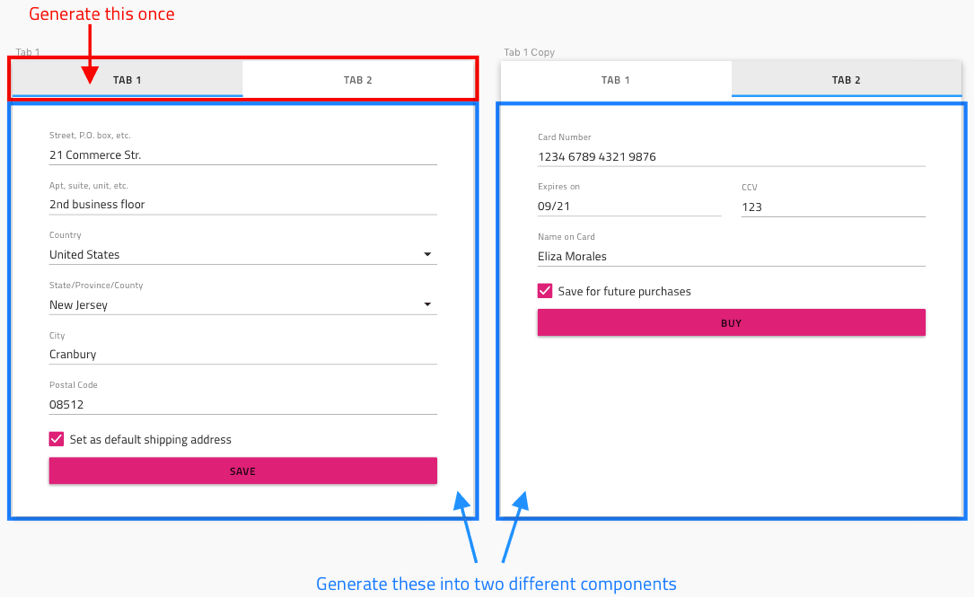The height and width of the screenshot is (597, 974).
Task: Click the CCV field
Action: click(x=833, y=207)
